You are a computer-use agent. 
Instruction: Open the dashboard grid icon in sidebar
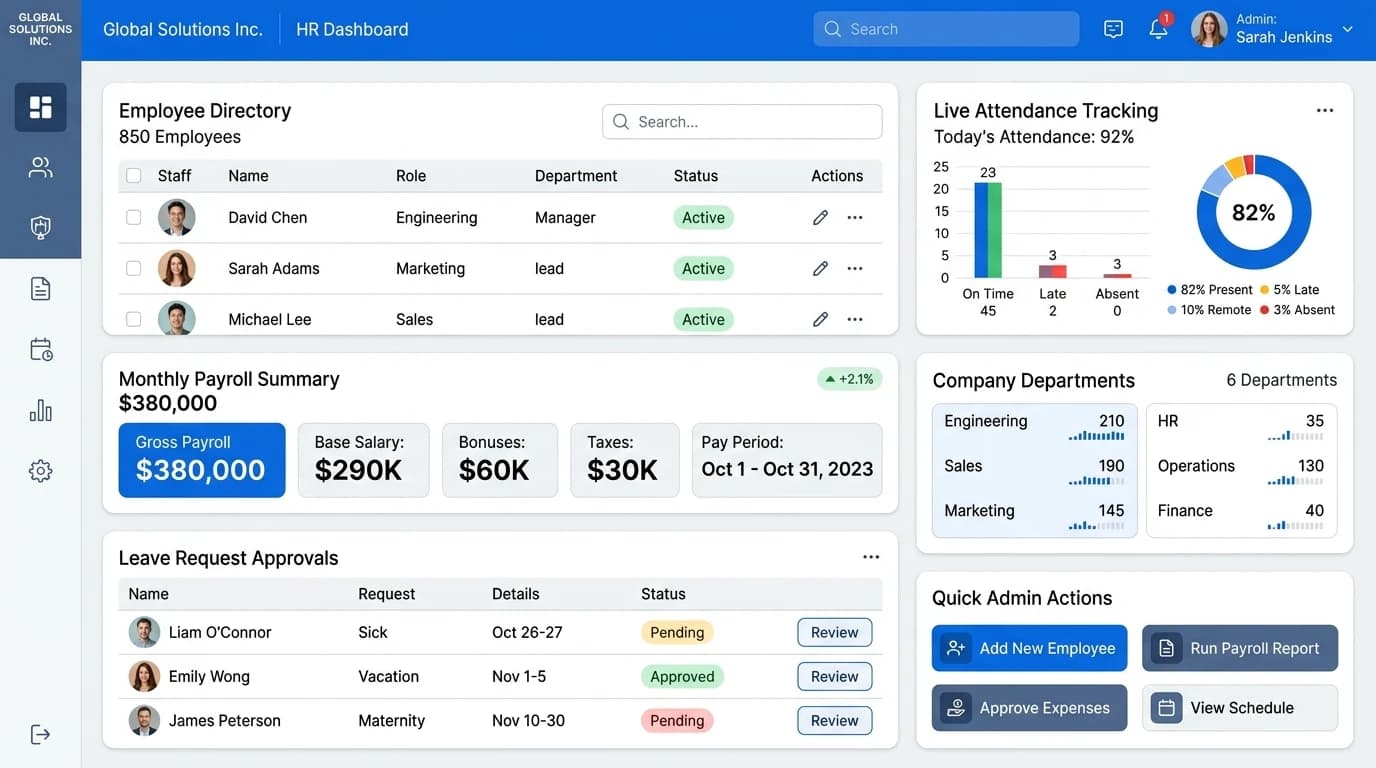(41, 107)
